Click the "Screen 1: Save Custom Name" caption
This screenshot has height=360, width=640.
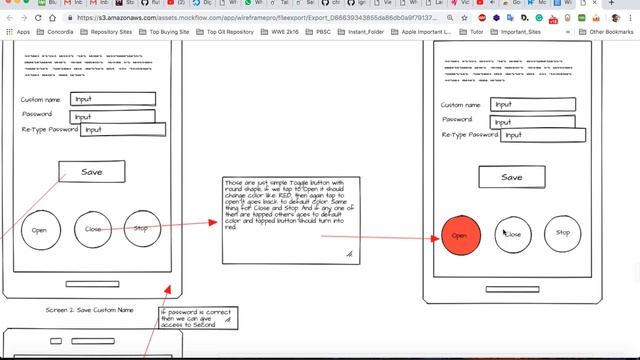coord(89,310)
